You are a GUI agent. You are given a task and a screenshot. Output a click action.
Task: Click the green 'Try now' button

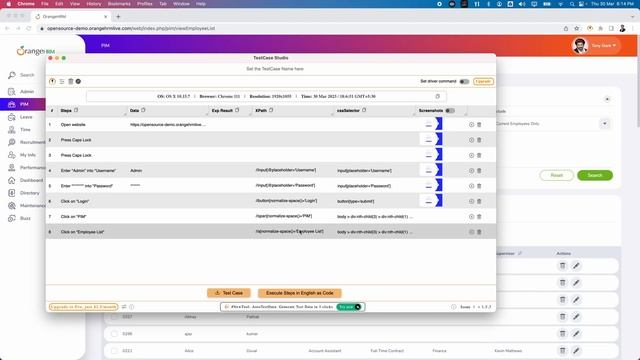click(x=349, y=307)
